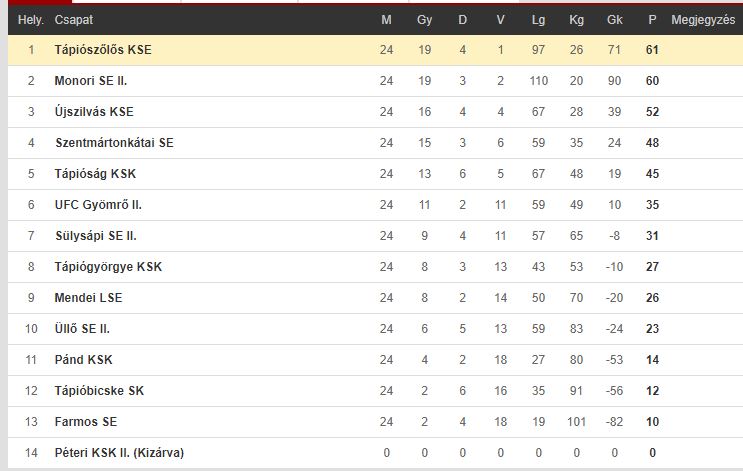This screenshot has width=743, height=471.
Task: Click the Csapat column header
Action: pos(73,20)
